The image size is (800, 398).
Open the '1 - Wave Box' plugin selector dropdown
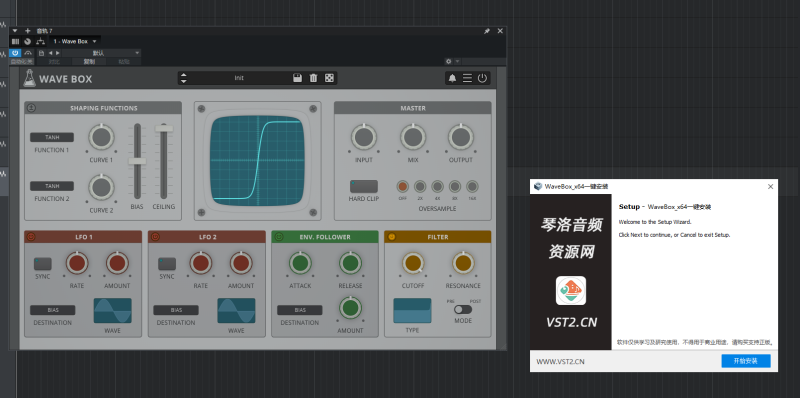(x=74, y=41)
